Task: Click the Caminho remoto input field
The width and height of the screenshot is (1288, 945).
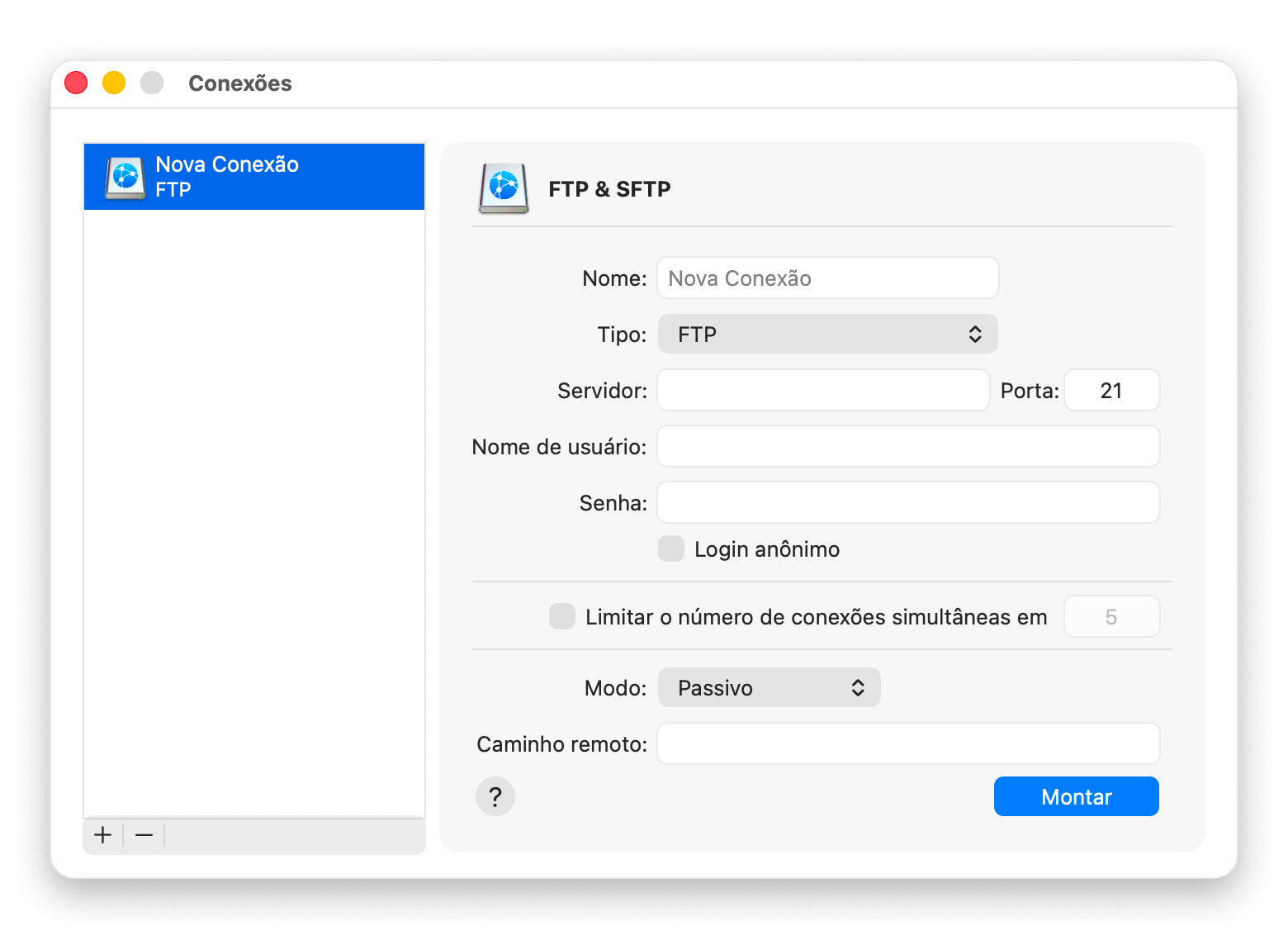Action: (x=908, y=743)
